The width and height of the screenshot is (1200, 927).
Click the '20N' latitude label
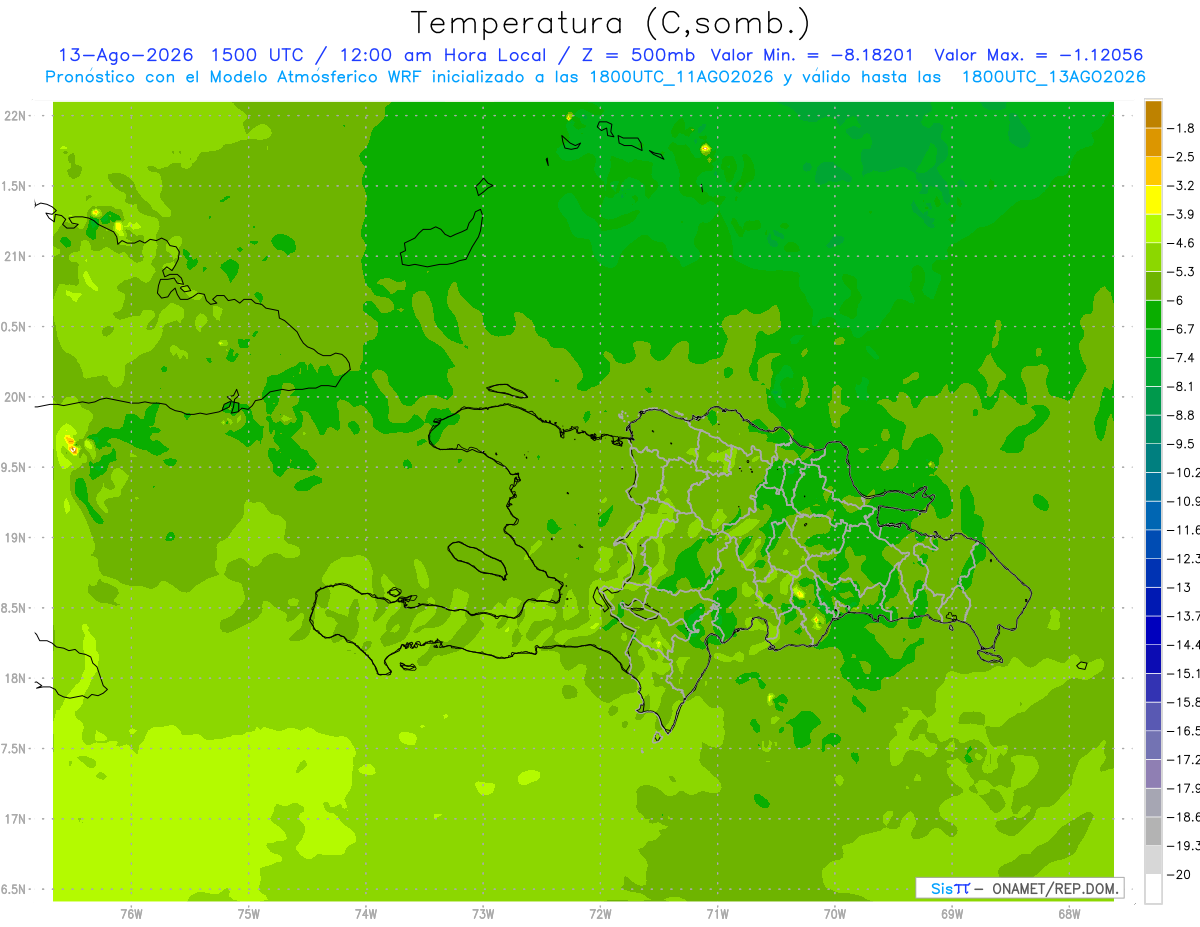click(x=15, y=398)
